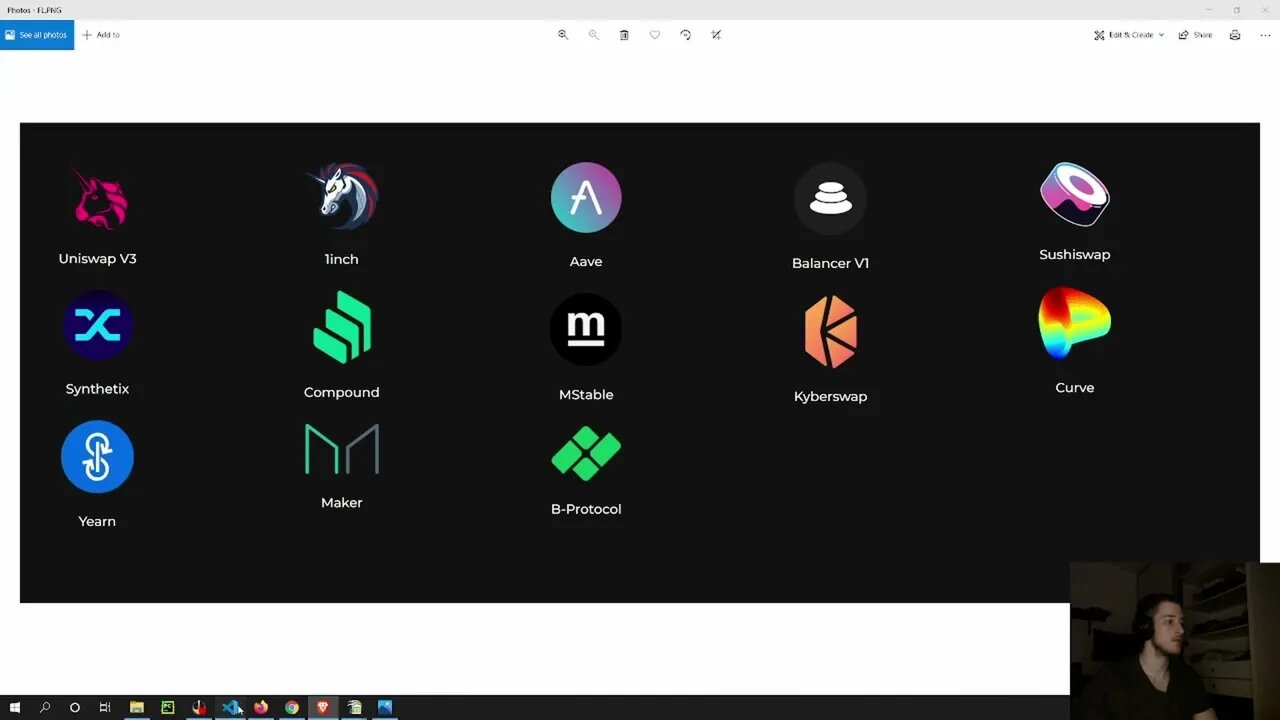Delete the photo with the trash icon

tap(624, 35)
